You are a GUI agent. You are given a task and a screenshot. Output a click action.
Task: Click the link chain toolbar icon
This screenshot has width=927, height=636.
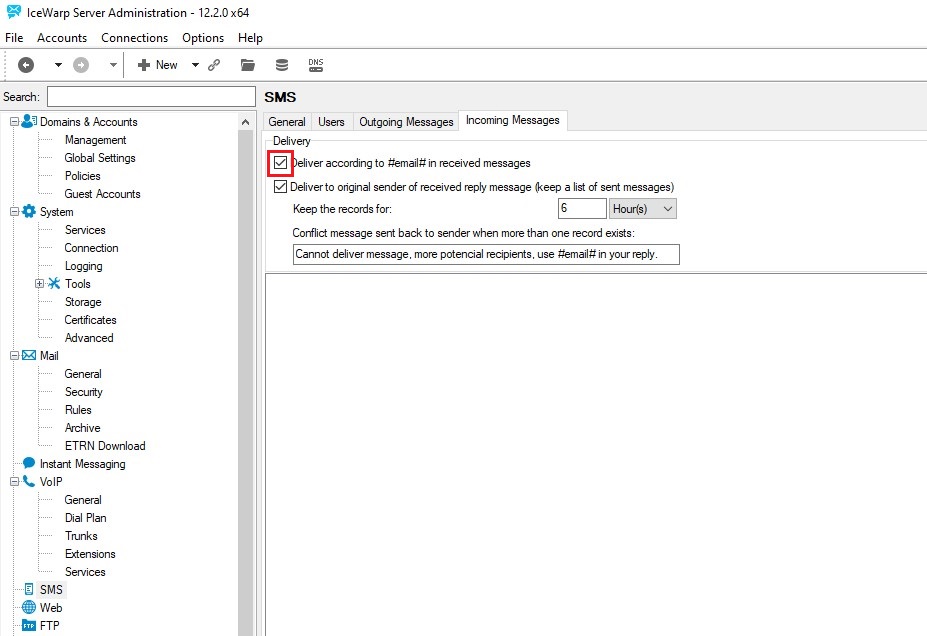point(214,65)
